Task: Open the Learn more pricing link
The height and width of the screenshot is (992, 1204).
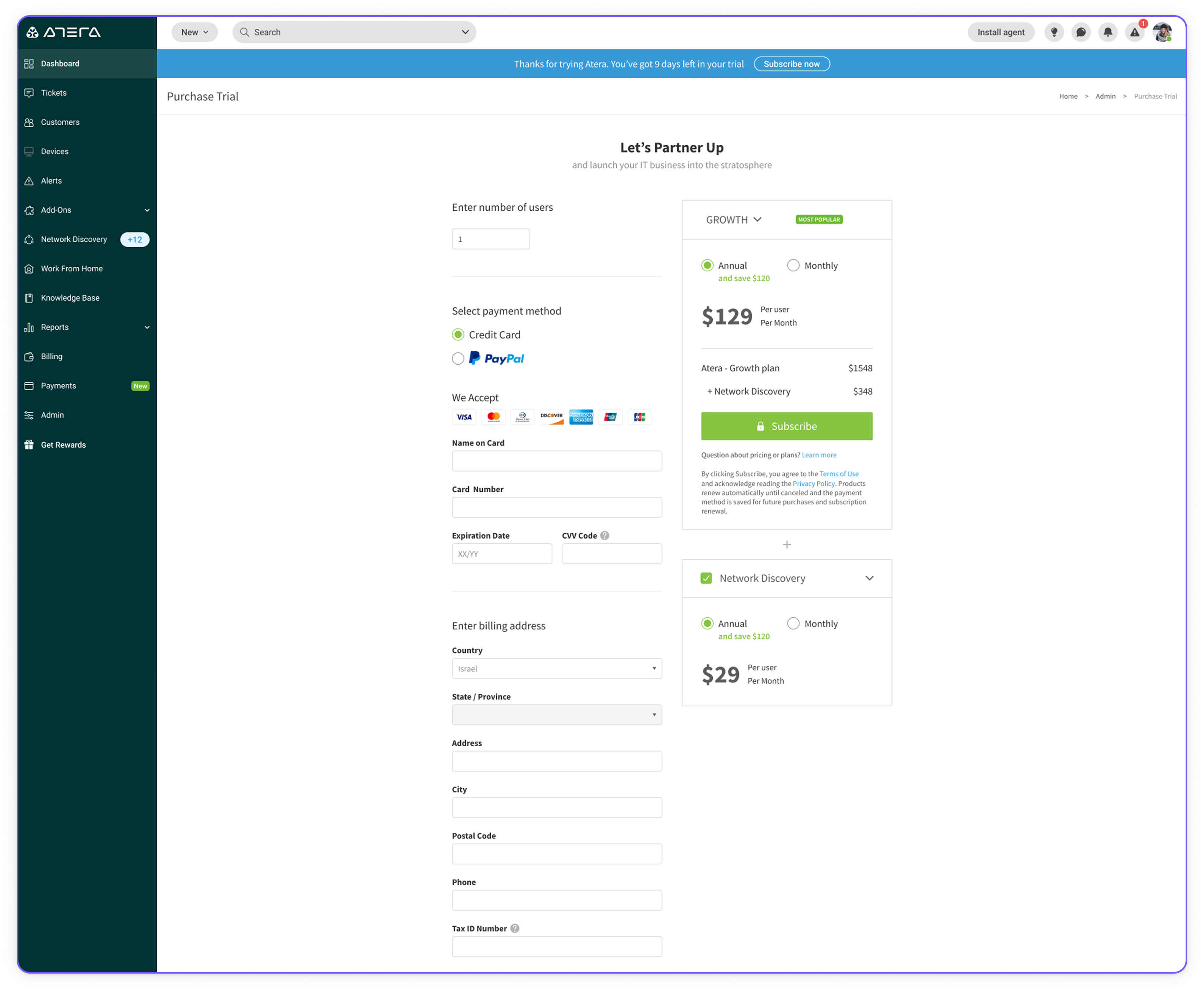Action: (x=819, y=455)
